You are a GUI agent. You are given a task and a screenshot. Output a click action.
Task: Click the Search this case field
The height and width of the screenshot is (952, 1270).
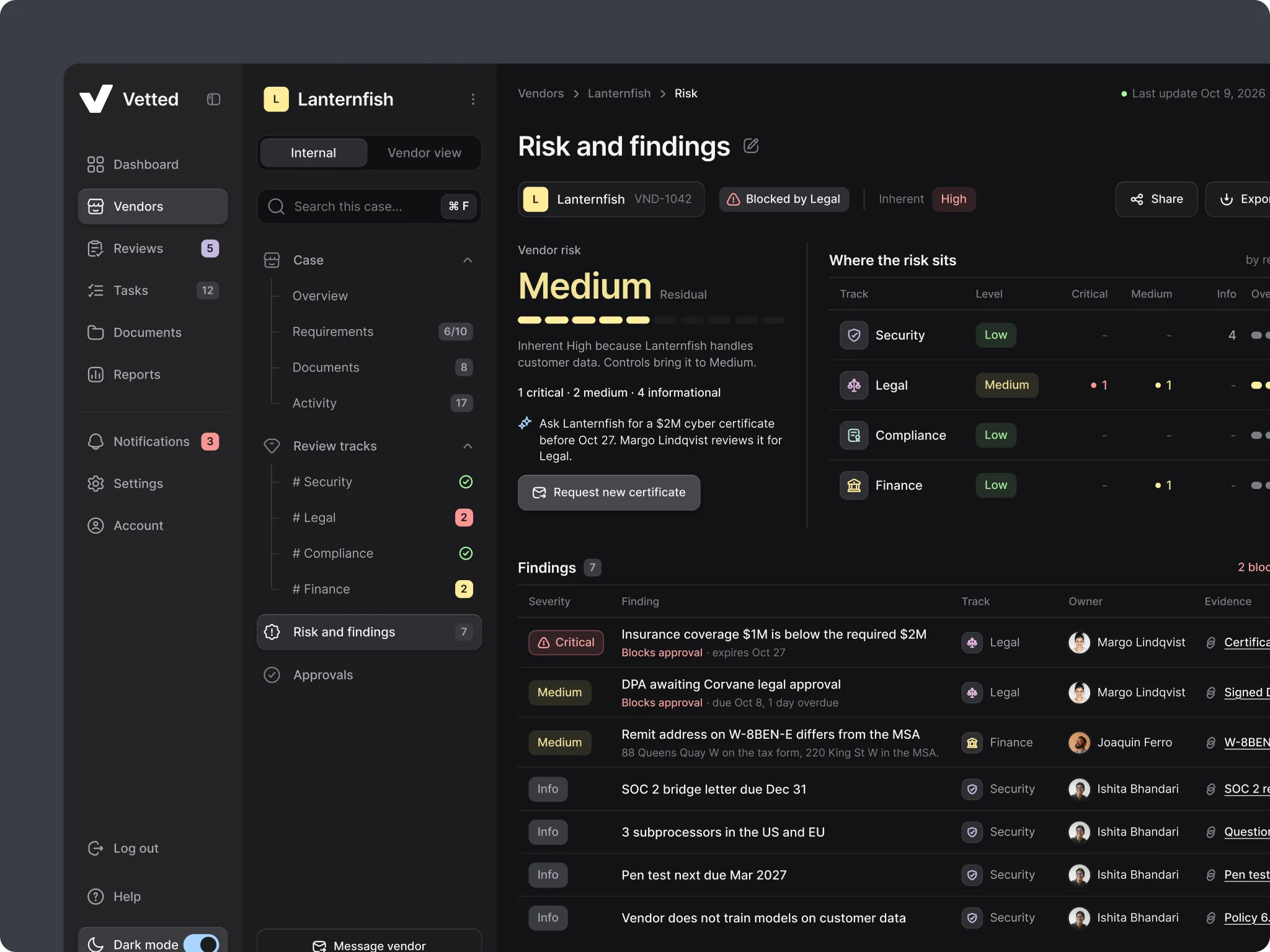(x=369, y=206)
